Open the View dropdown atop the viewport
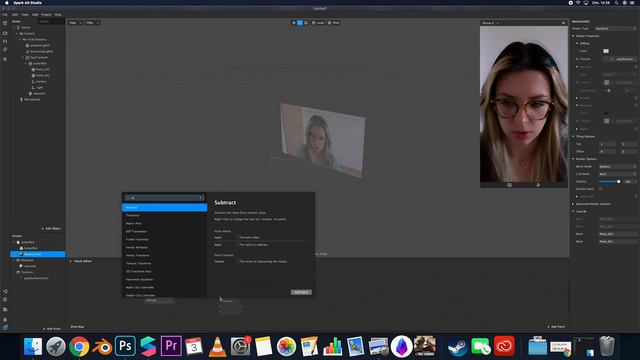The height and width of the screenshot is (360, 640). point(75,23)
